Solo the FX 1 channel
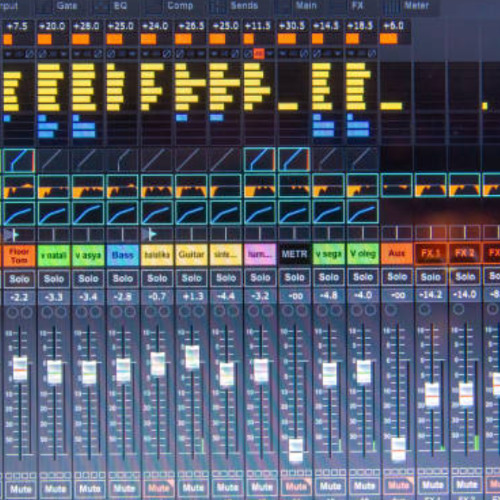 pos(431,277)
